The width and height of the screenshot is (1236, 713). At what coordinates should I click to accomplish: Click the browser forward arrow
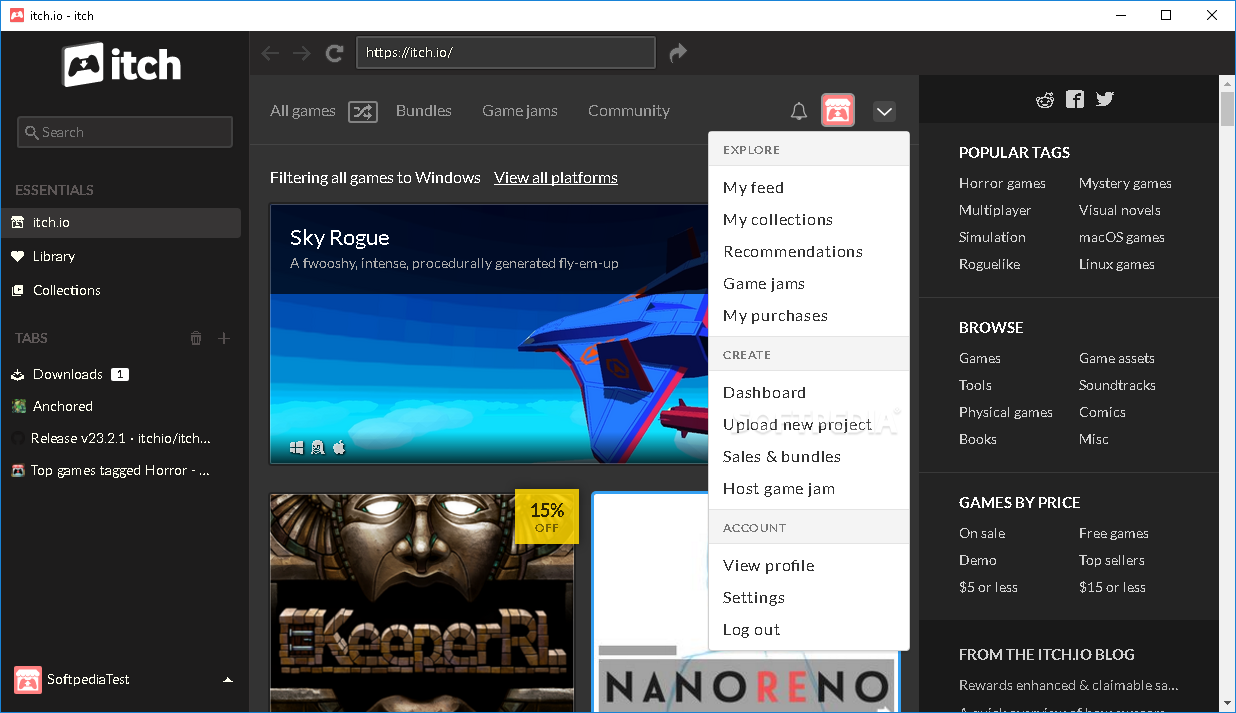click(x=302, y=53)
